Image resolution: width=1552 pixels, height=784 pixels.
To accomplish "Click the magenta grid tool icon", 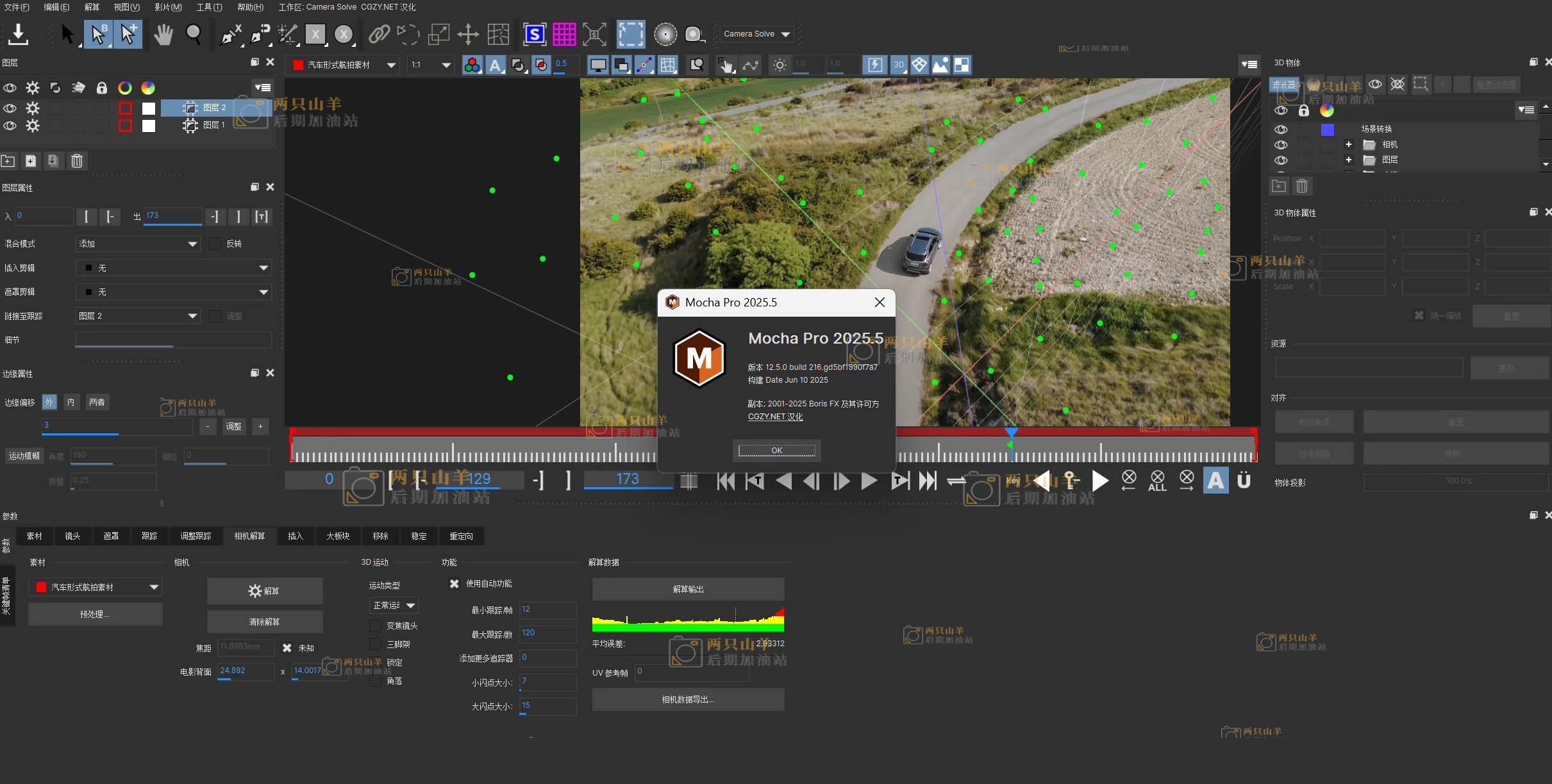I will click(564, 34).
